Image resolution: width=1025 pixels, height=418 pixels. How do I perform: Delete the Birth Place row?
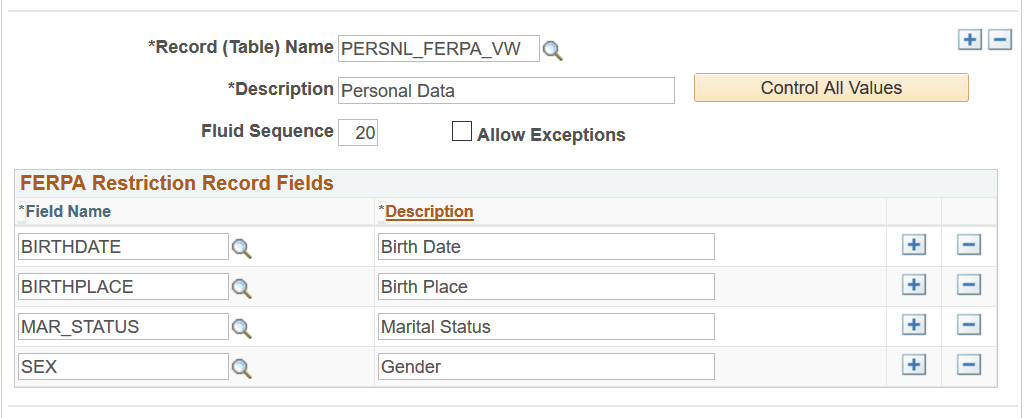(968, 286)
